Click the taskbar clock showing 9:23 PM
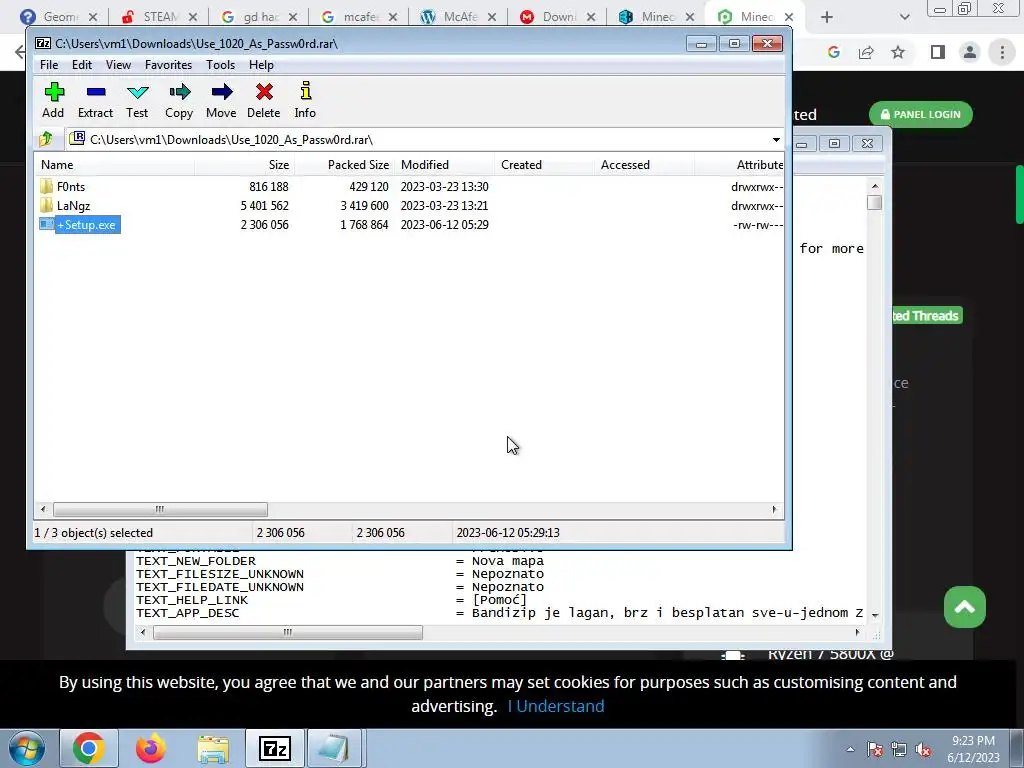 click(973, 749)
